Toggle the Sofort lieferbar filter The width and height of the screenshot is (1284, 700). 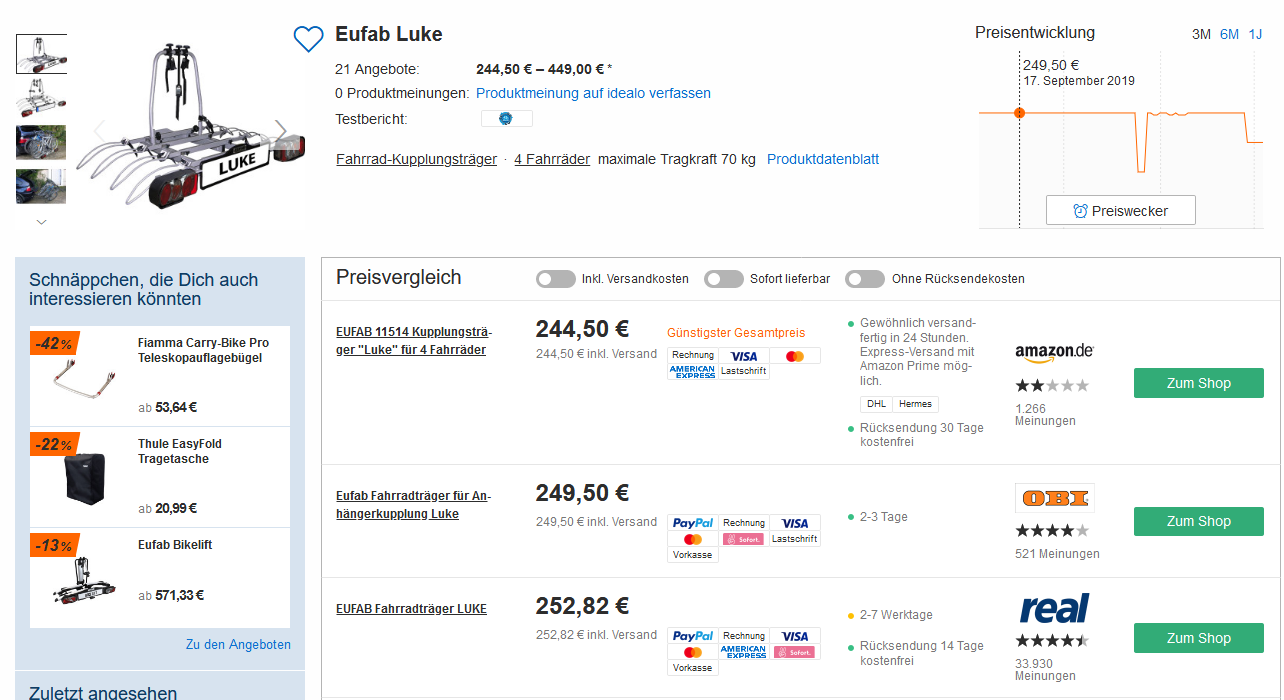pos(723,279)
